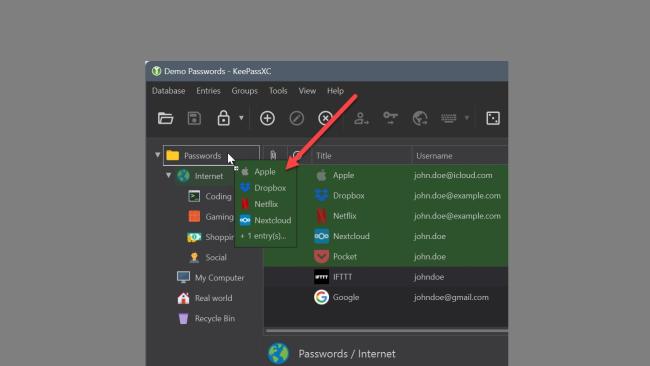The width and height of the screenshot is (650, 366).
Task: Open password generator dice icon
Action: click(493, 119)
